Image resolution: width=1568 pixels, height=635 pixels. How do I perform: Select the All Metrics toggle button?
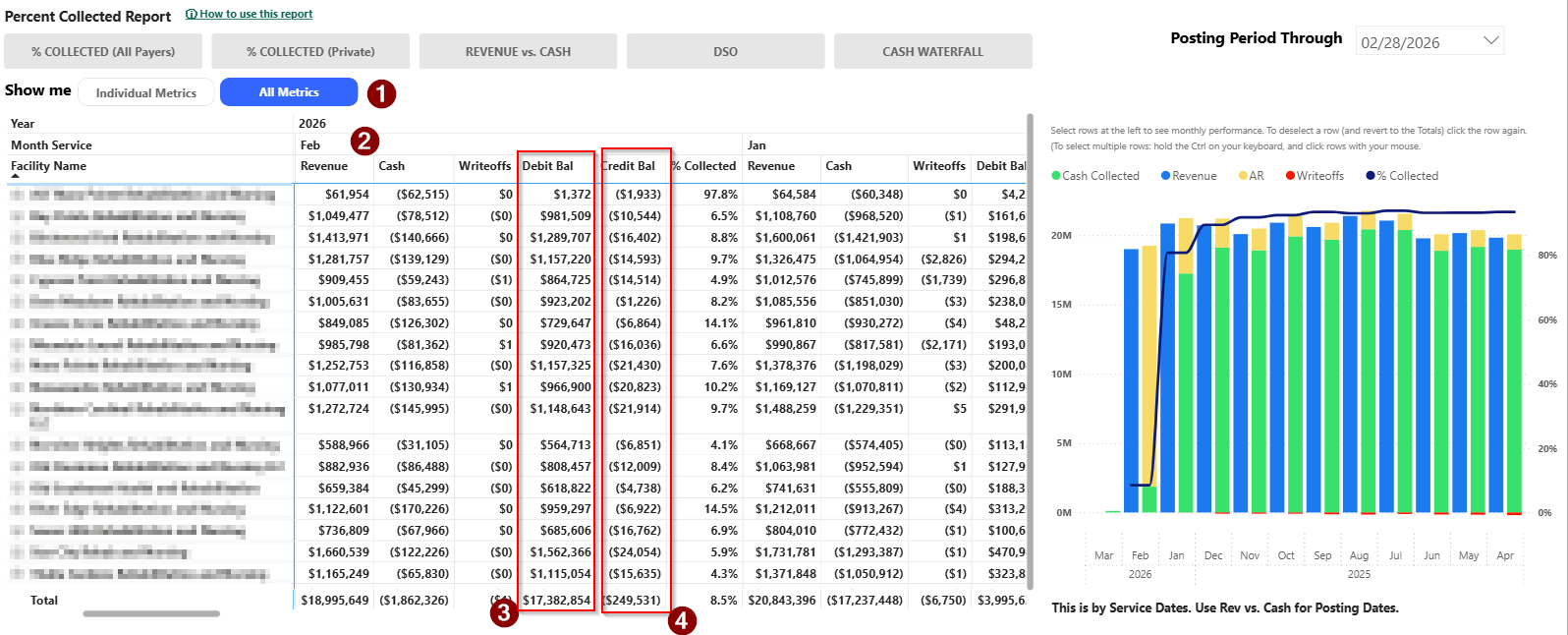tap(289, 92)
